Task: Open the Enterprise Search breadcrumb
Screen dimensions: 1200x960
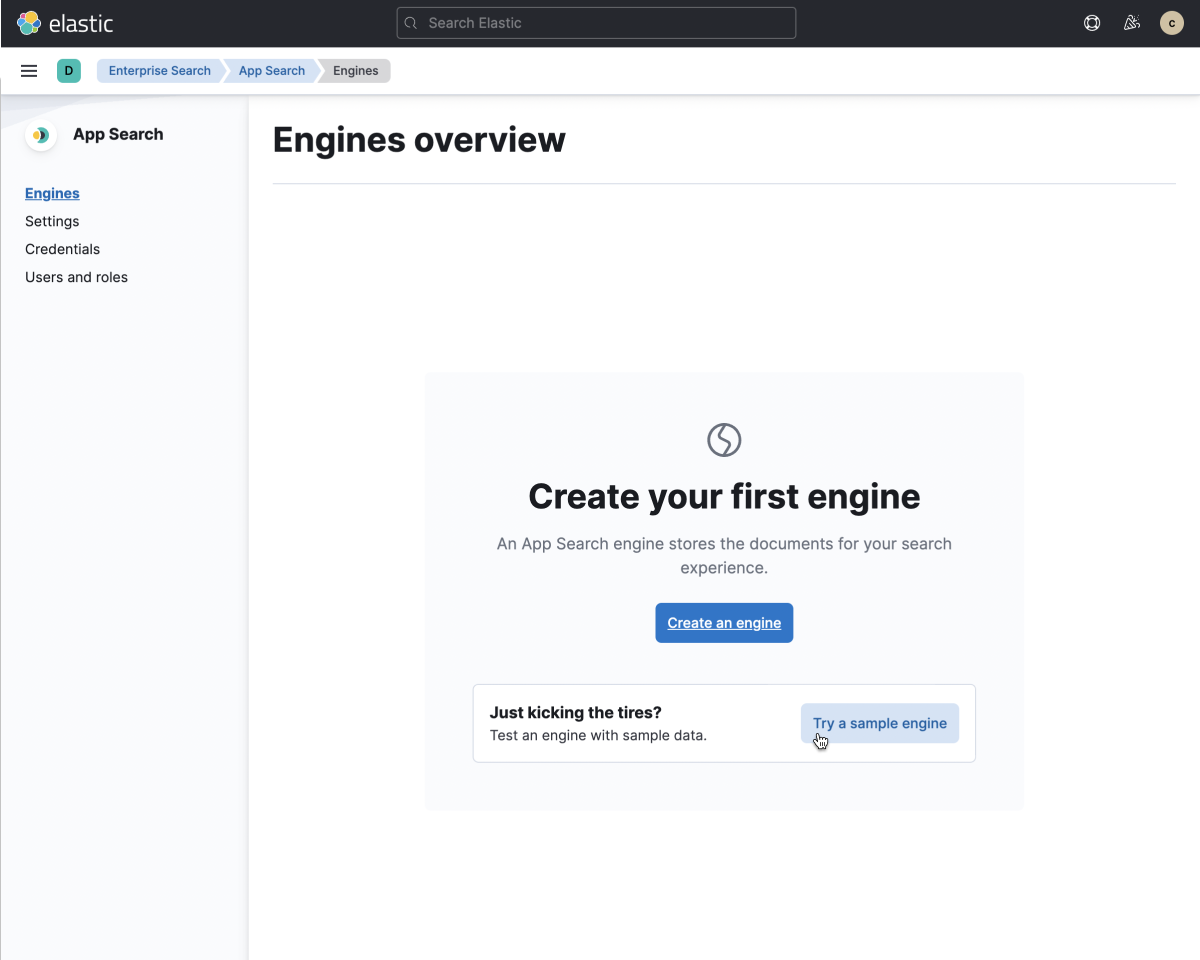Action: 159,70
